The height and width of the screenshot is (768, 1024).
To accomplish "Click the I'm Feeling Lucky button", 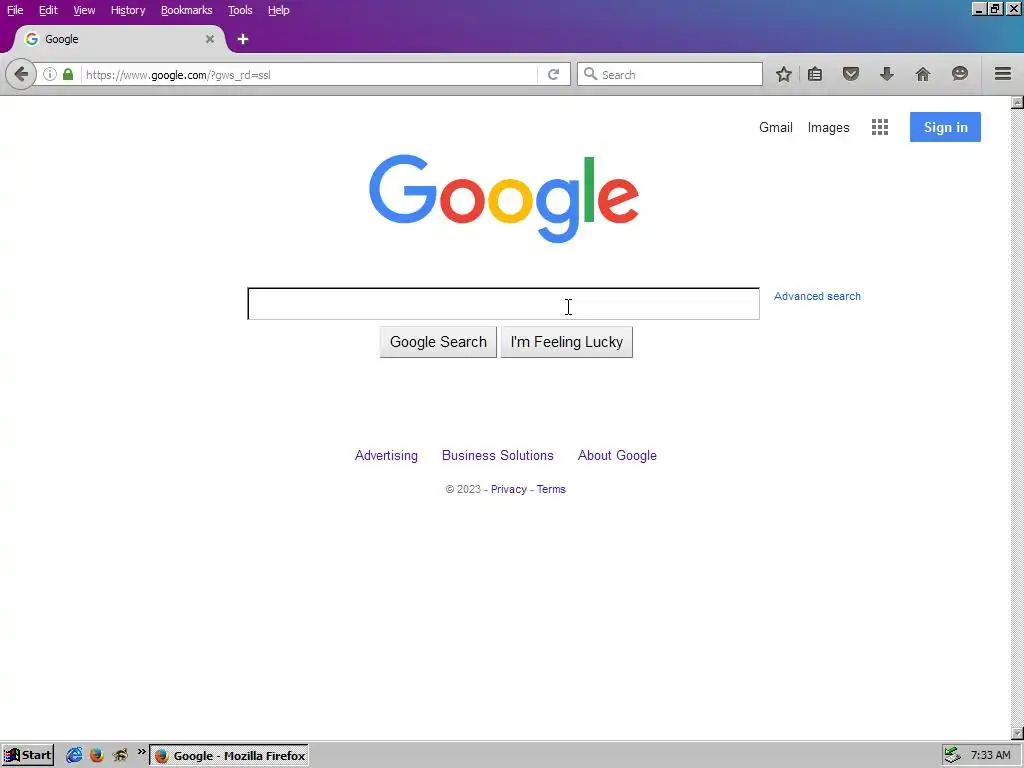I will click(x=566, y=342).
